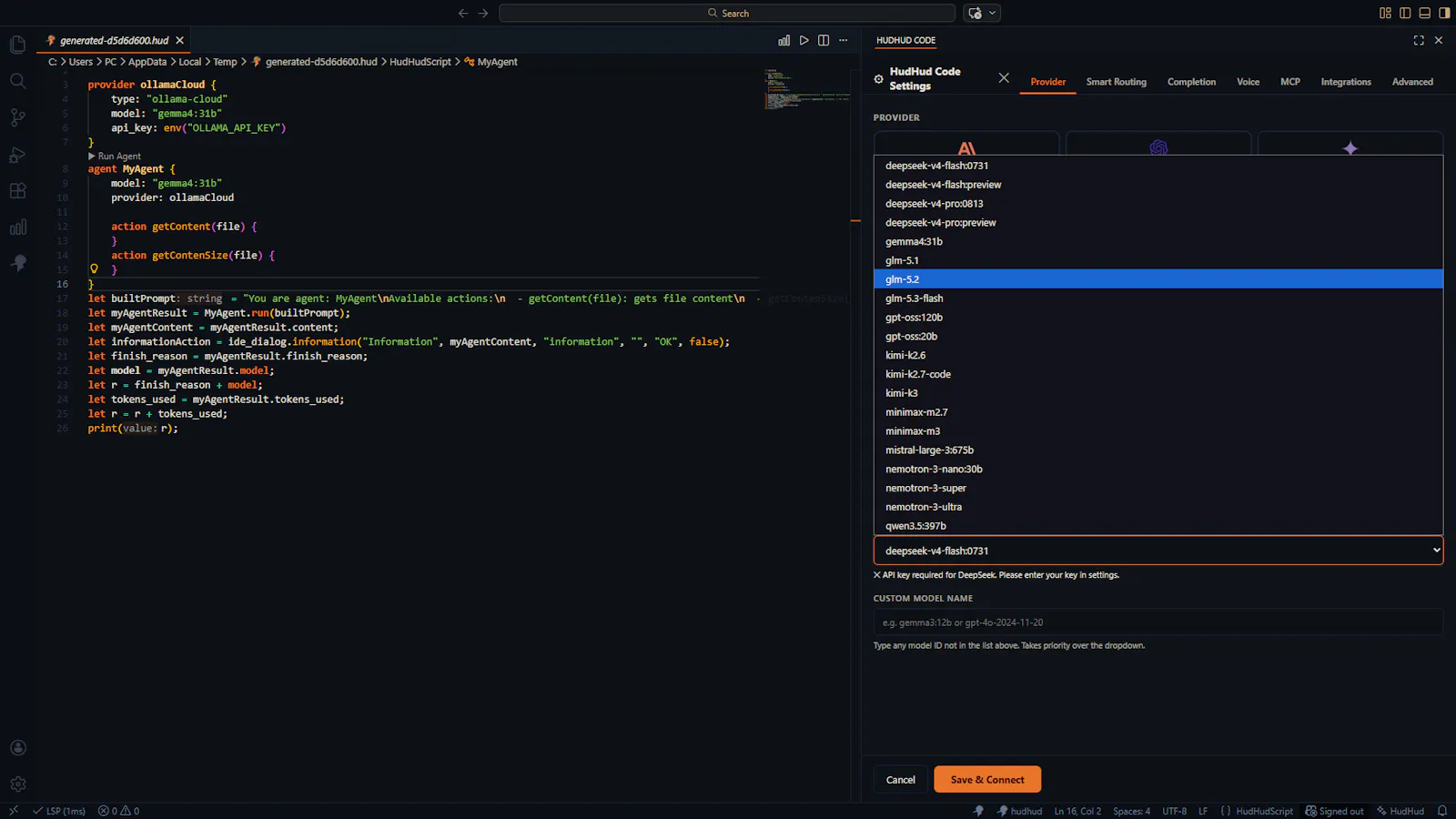Click the MyAgent breadcrumb
Screen dimensions: 1456x819
491,62
